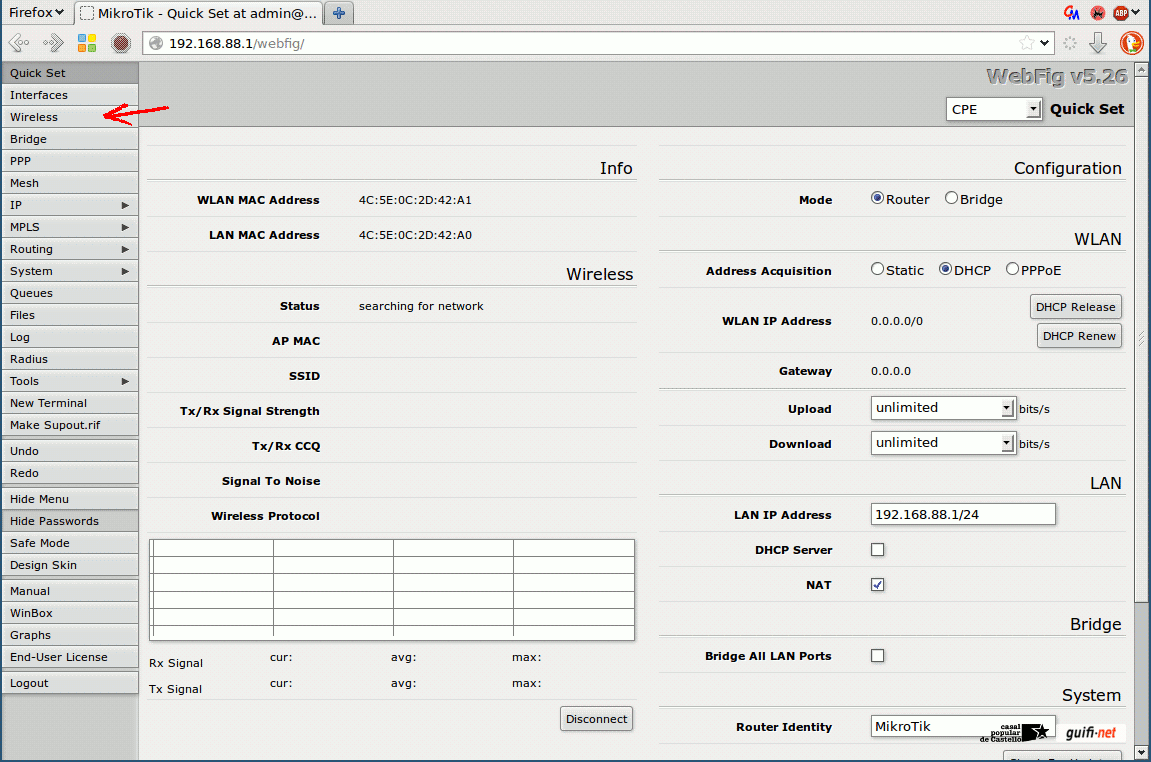
Task: Enable Safe Mode
Action: click(69, 543)
